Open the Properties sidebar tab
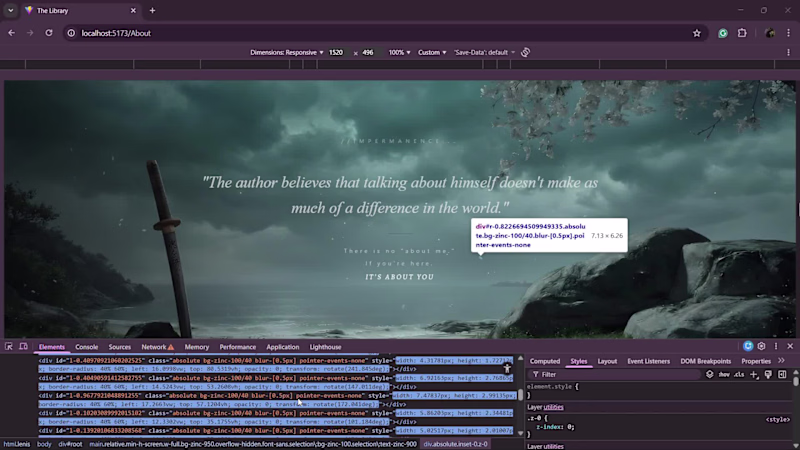 pos(756,361)
